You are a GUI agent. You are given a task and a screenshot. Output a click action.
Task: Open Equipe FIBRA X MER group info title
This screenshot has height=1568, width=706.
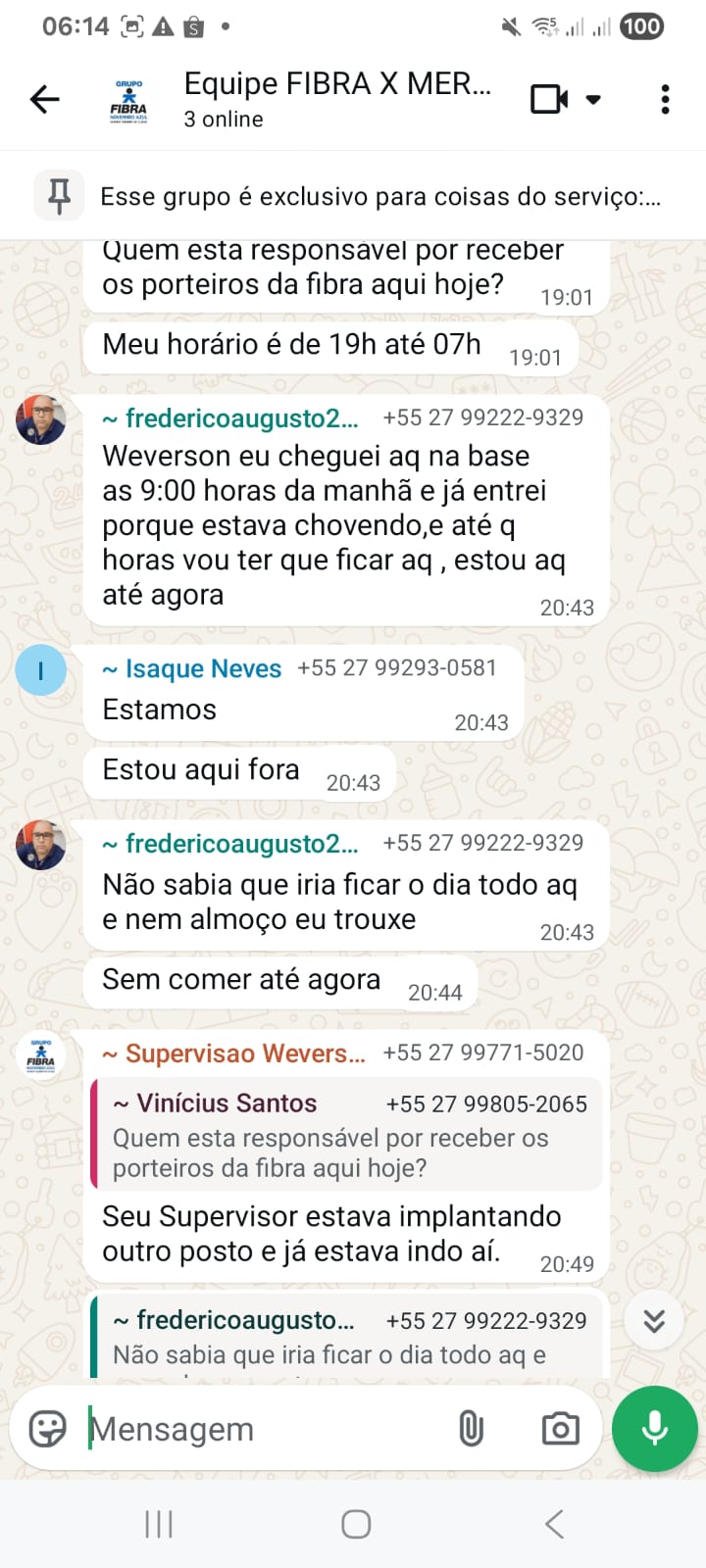click(337, 84)
